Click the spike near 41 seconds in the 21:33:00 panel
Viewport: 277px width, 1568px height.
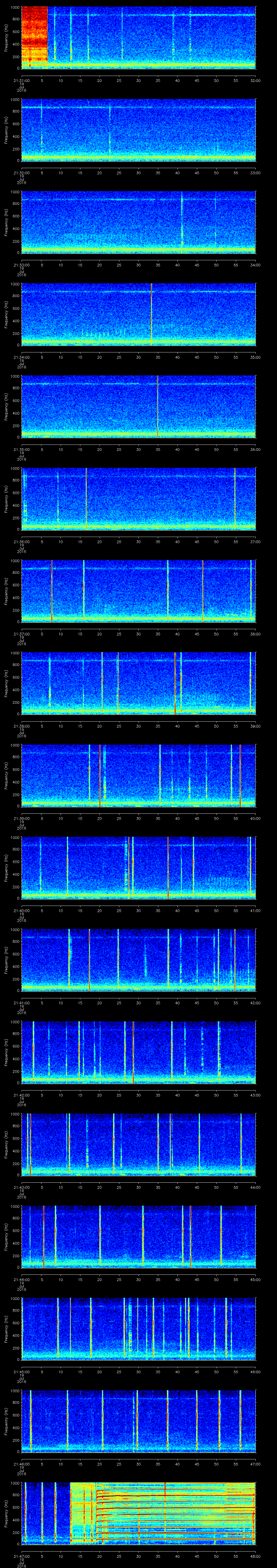coord(182,222)
